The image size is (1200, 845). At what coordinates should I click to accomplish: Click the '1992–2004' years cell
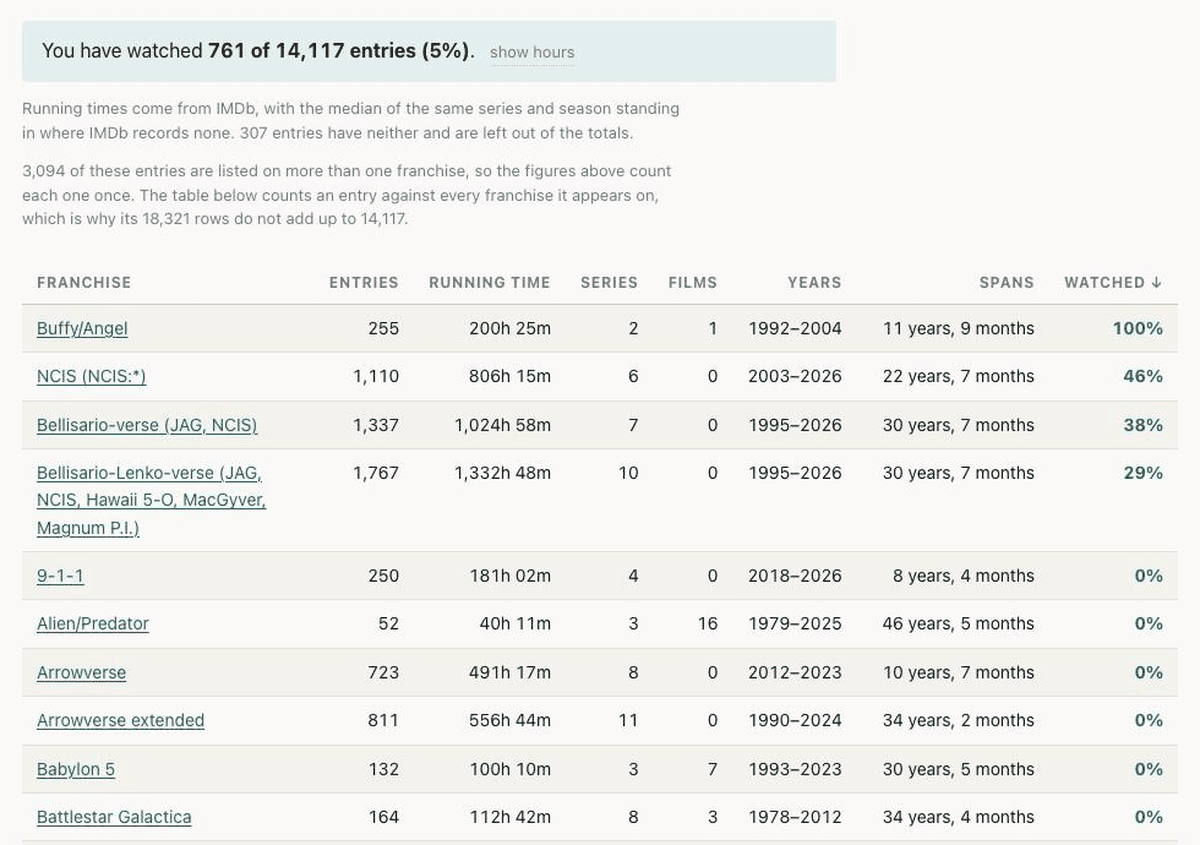pyautogui.click(x=795, y=328)
